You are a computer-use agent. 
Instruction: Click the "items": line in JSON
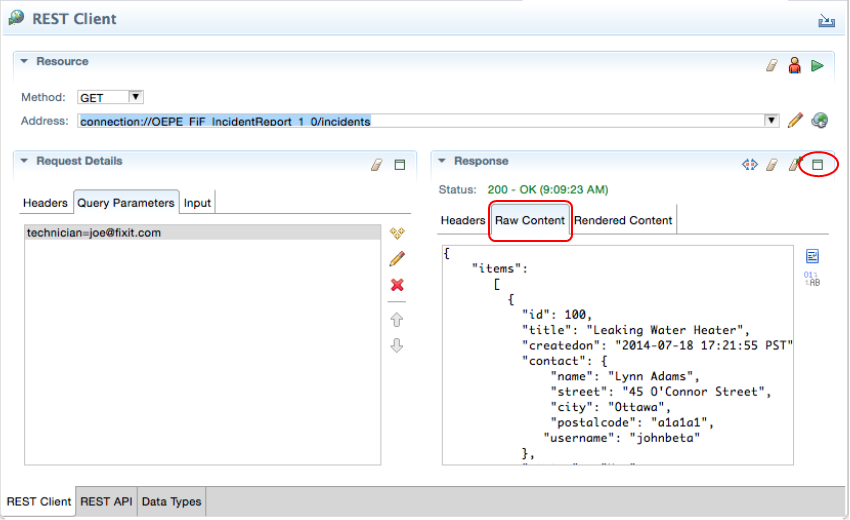(500, 268)
